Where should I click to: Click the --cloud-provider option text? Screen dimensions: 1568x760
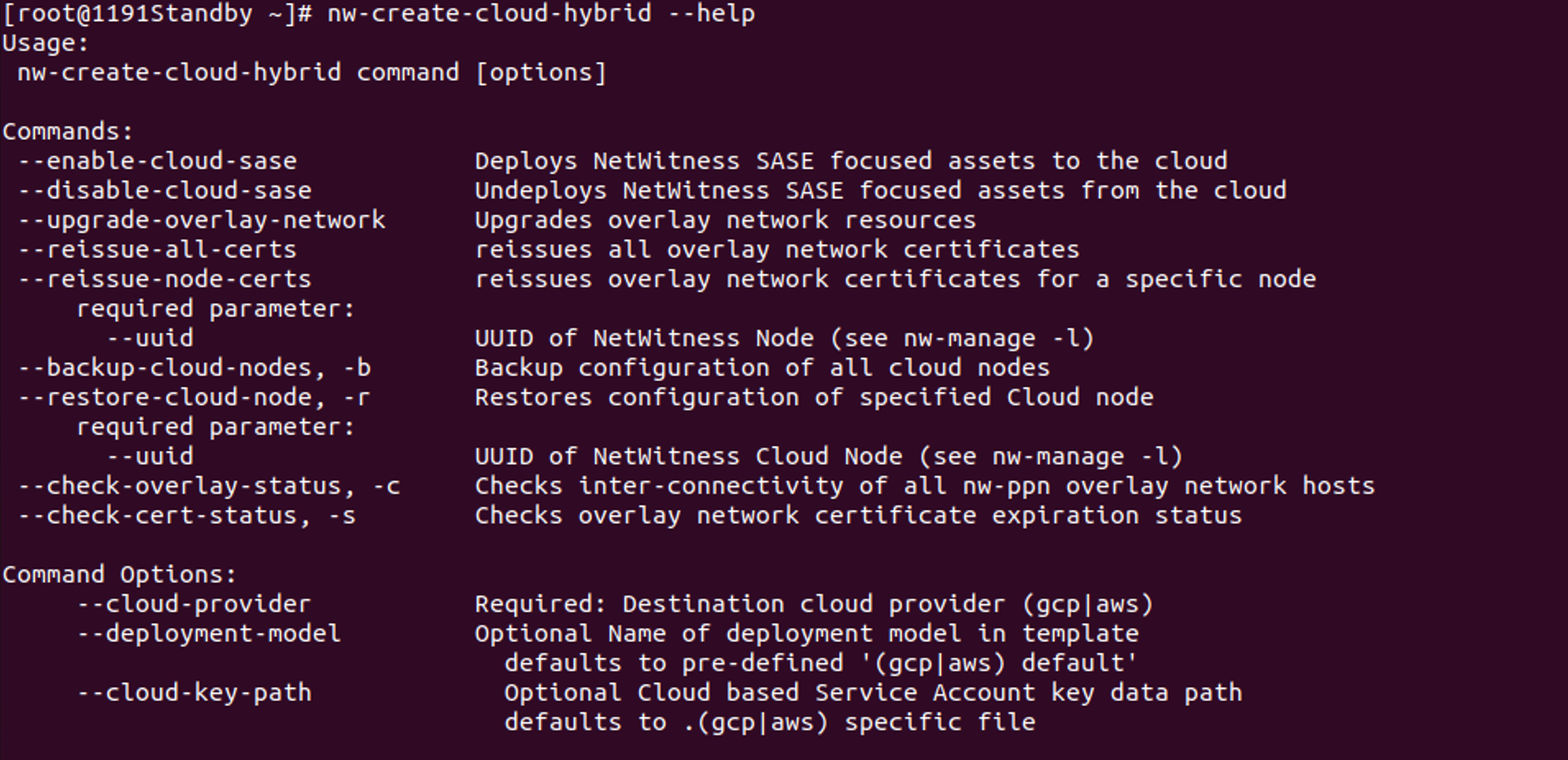pyautogui.click(x=194, y=604)
